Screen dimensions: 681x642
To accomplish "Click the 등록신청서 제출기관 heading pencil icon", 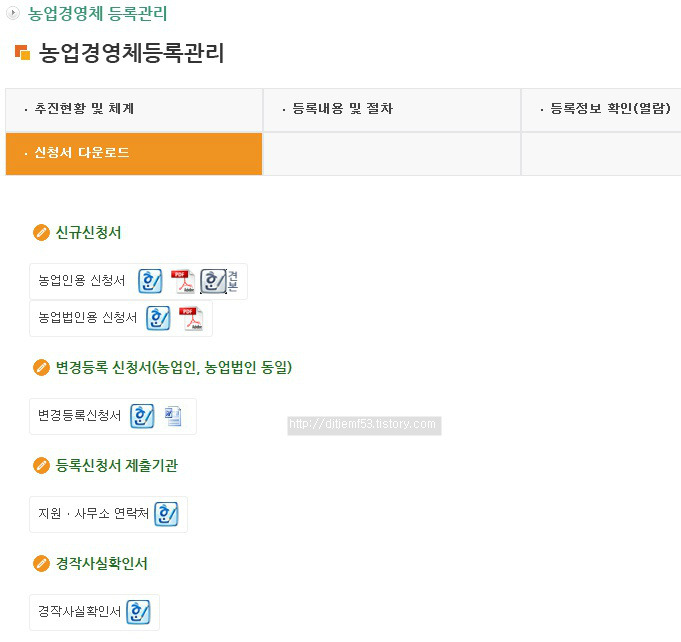I will click(x=41, y=466).
